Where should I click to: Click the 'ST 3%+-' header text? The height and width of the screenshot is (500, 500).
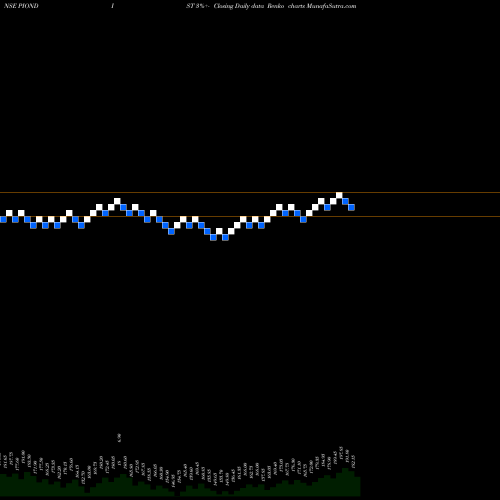pos(198,6)
